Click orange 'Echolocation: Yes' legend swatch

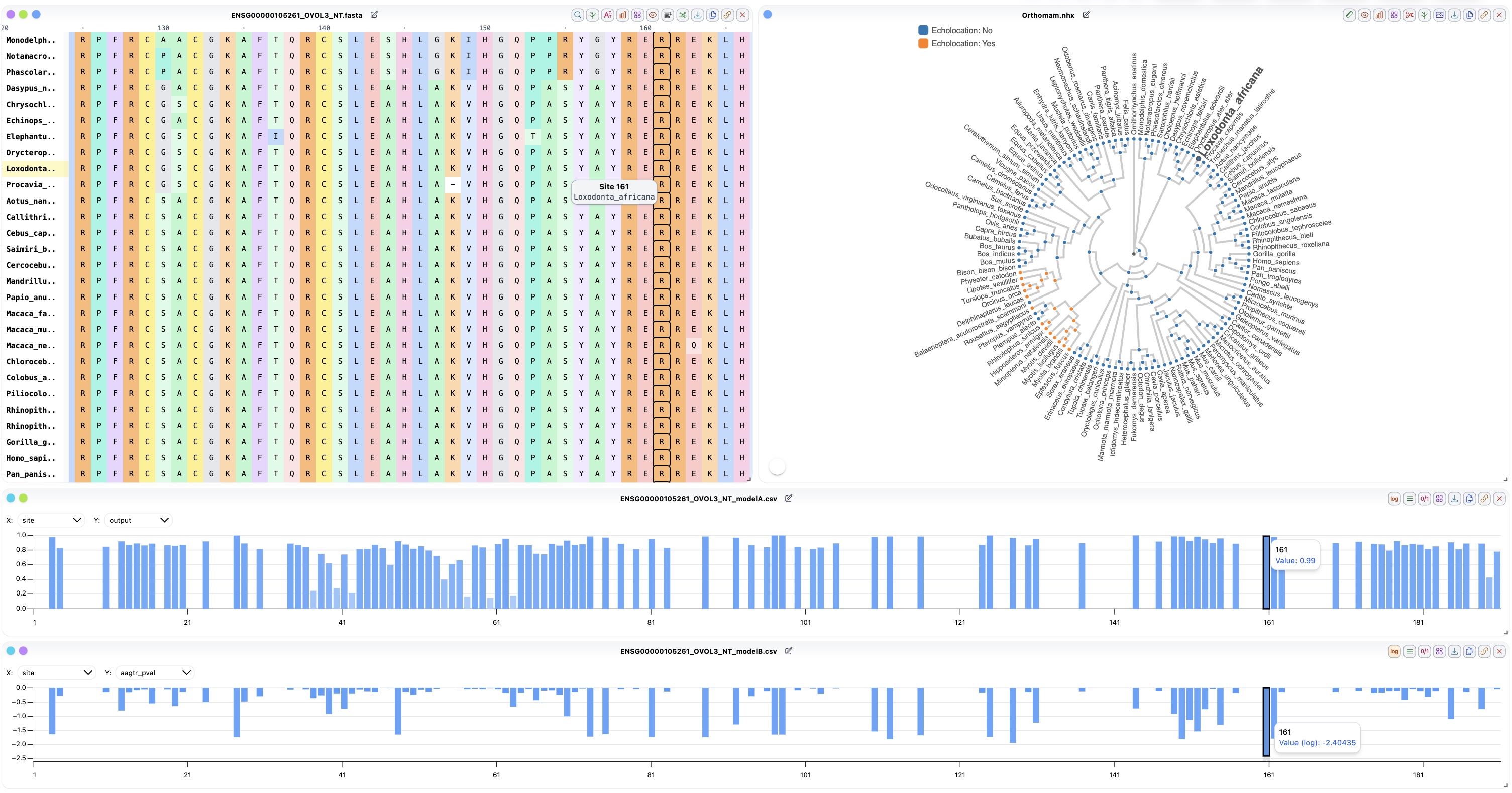(923, 43)
